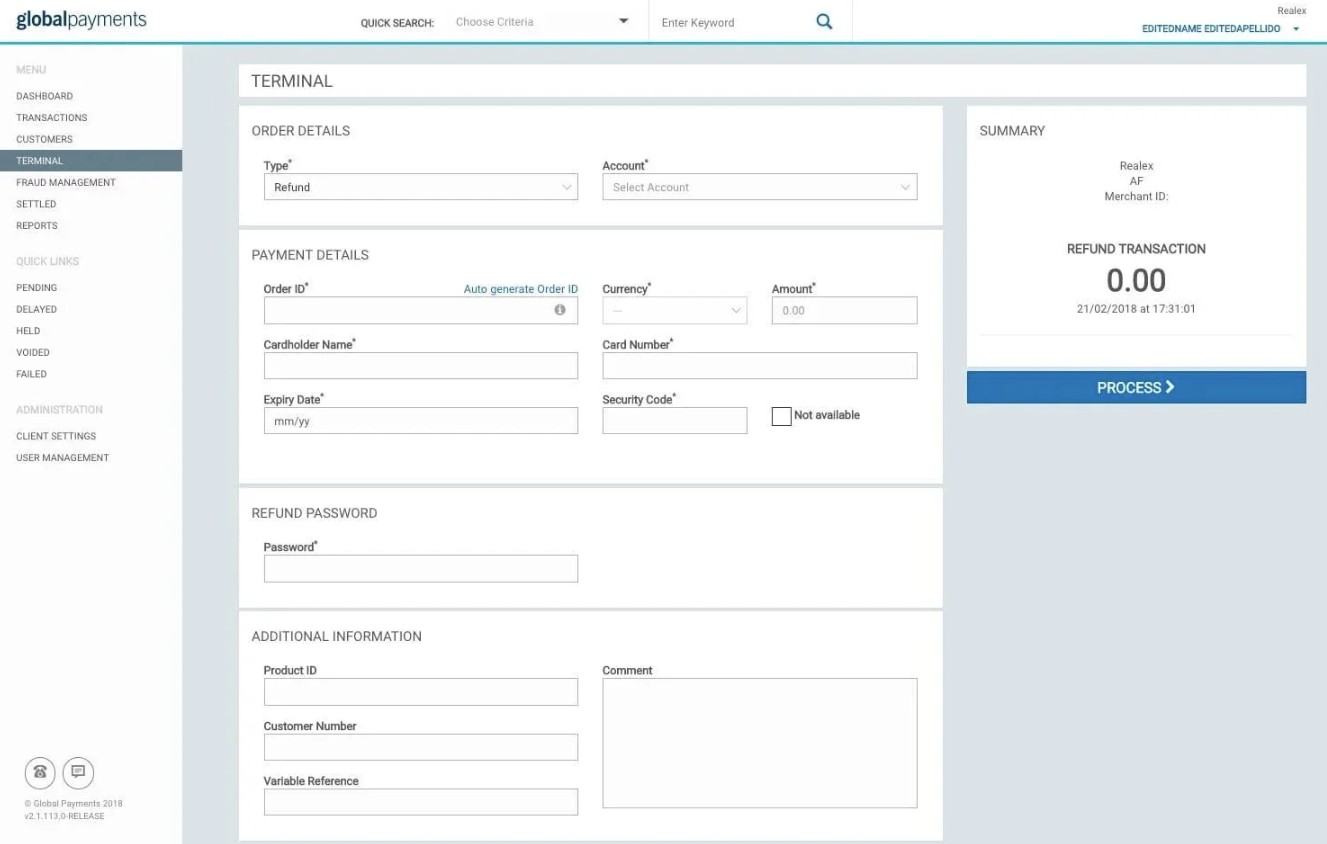1327x844 pixels.
Task: Select Pending under Quick Links
Action: point(37,288)
